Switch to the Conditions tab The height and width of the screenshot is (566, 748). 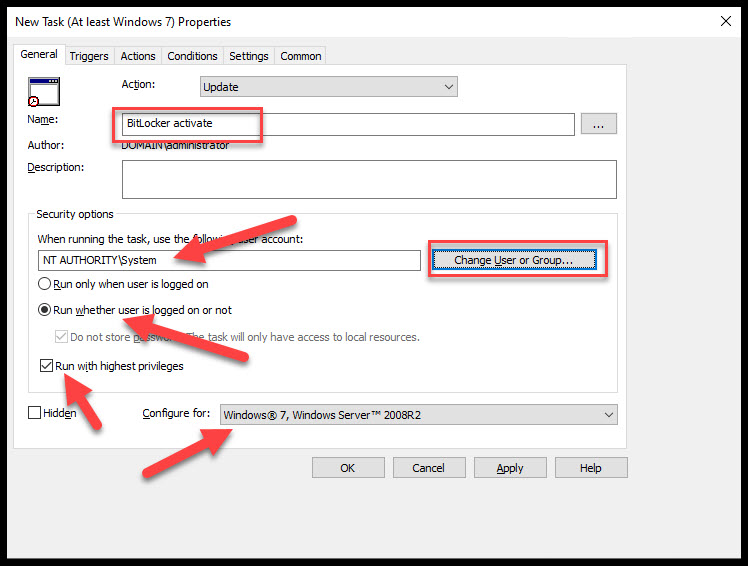192,56
